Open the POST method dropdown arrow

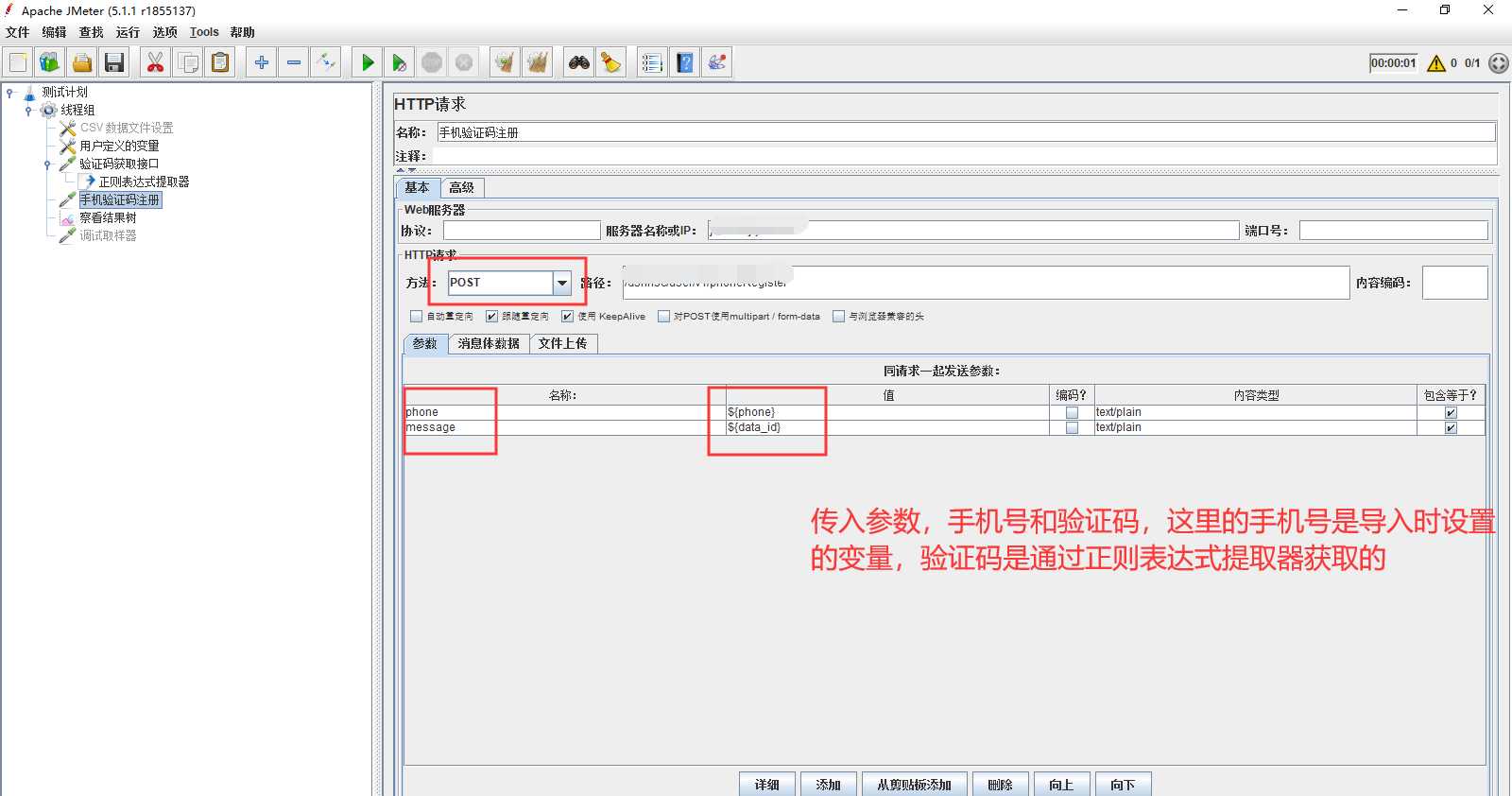pos(562,283)
